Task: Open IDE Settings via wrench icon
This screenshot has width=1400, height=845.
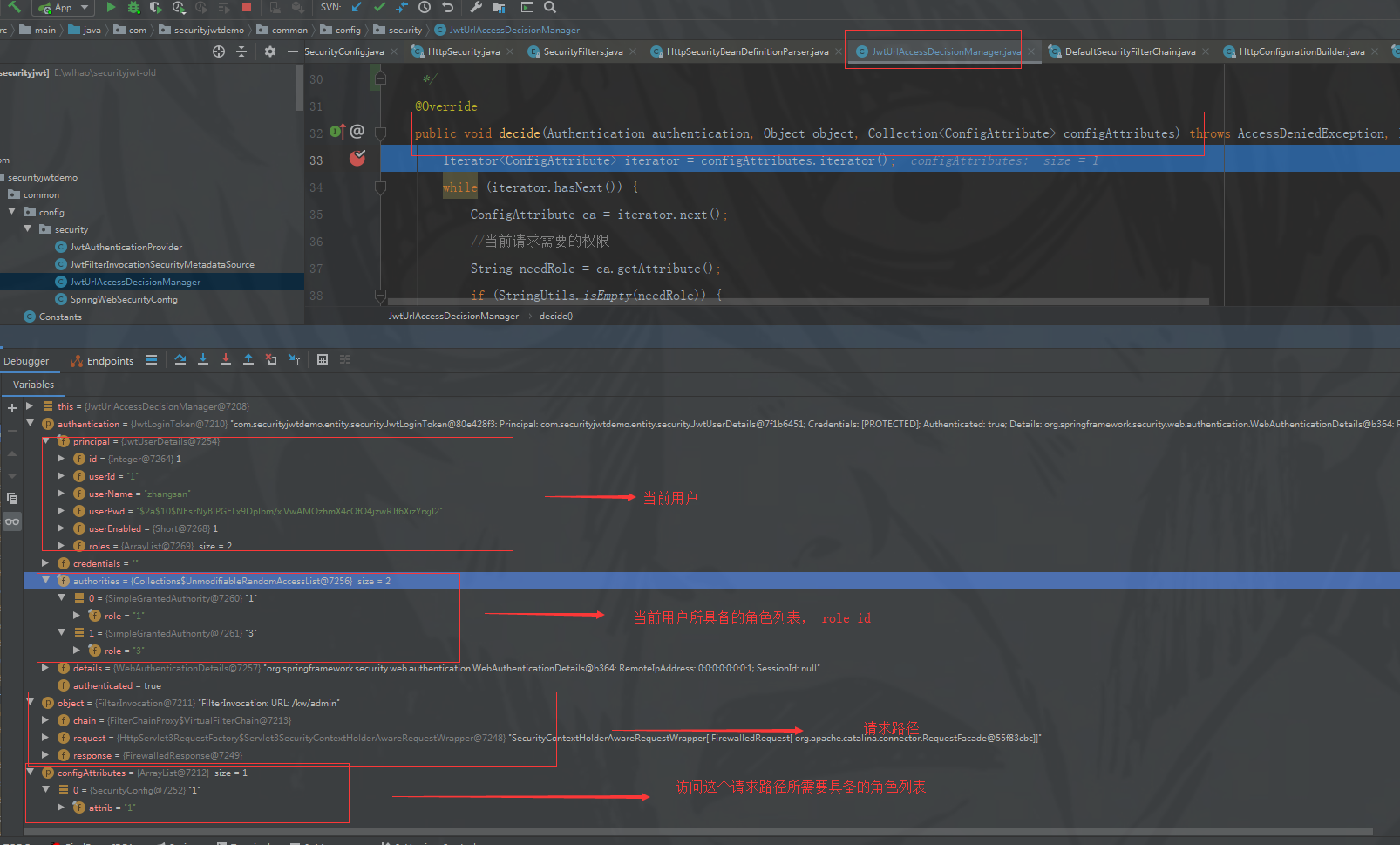Action: coord(476,8)
